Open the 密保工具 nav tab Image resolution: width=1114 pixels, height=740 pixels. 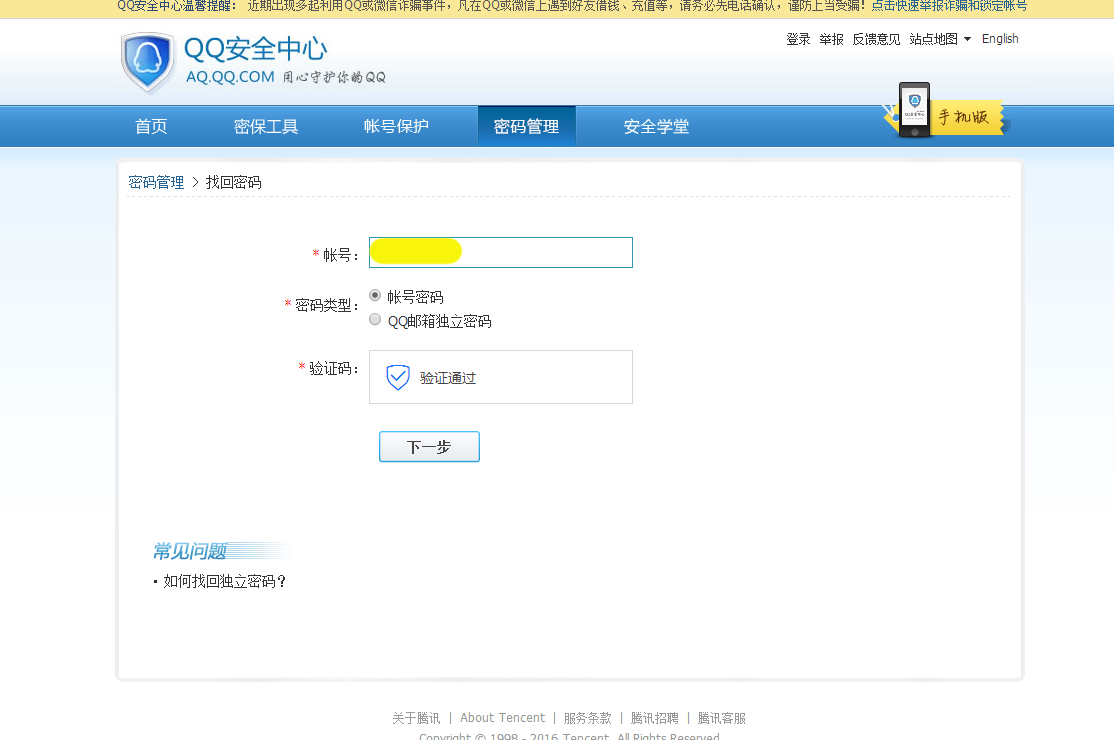(x=266, y=126)
